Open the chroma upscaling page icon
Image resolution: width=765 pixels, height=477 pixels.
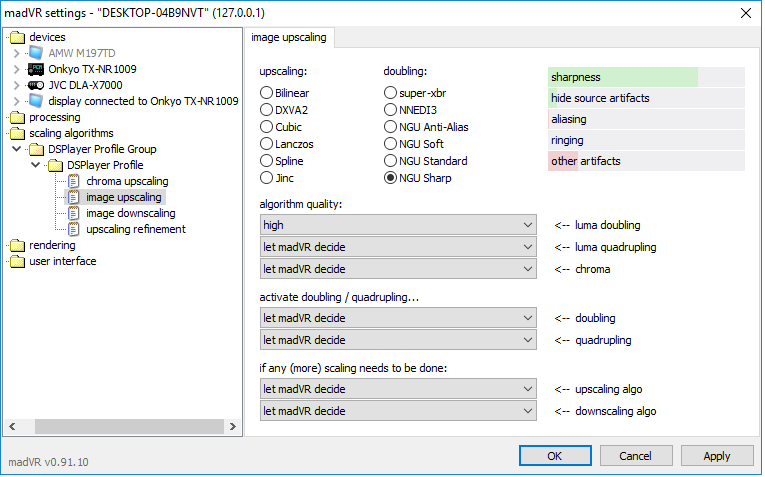pyautogui.click(x=74, y=181)
